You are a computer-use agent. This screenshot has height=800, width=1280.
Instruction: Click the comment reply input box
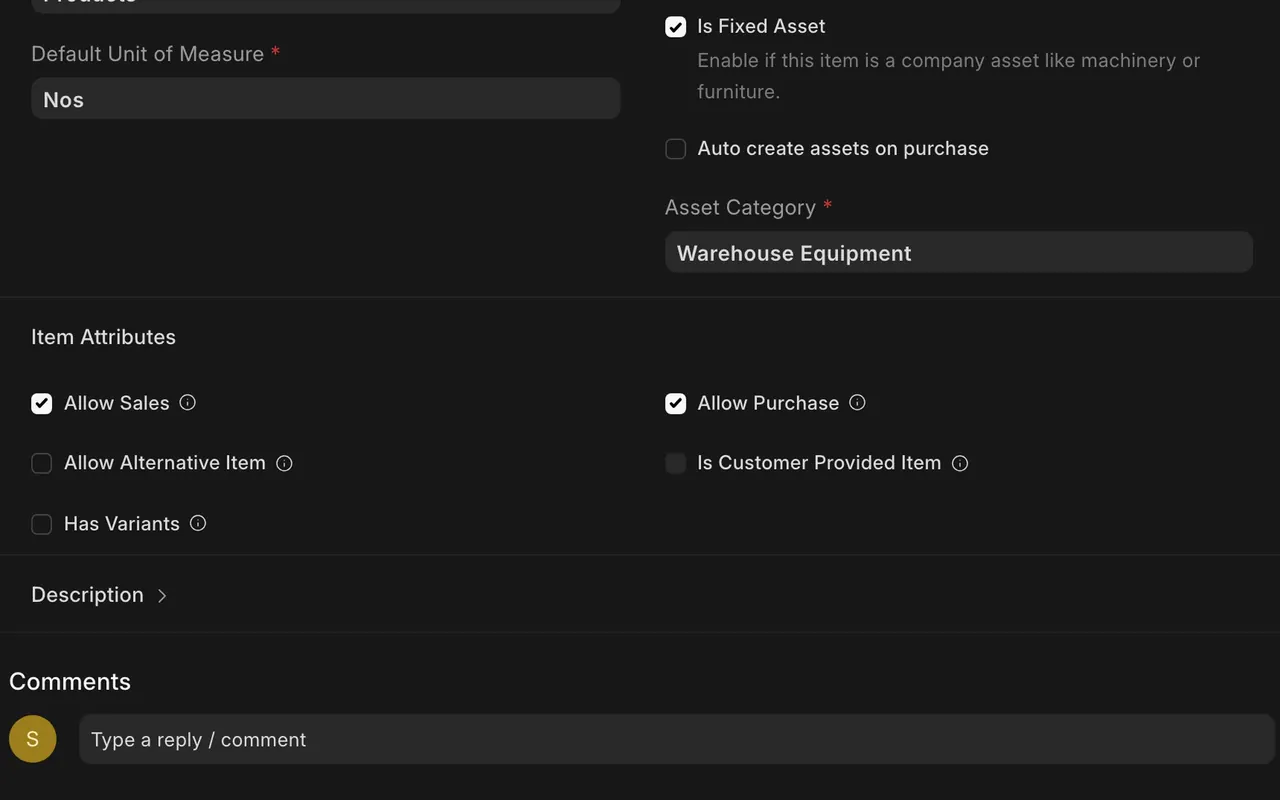[677, 739]
